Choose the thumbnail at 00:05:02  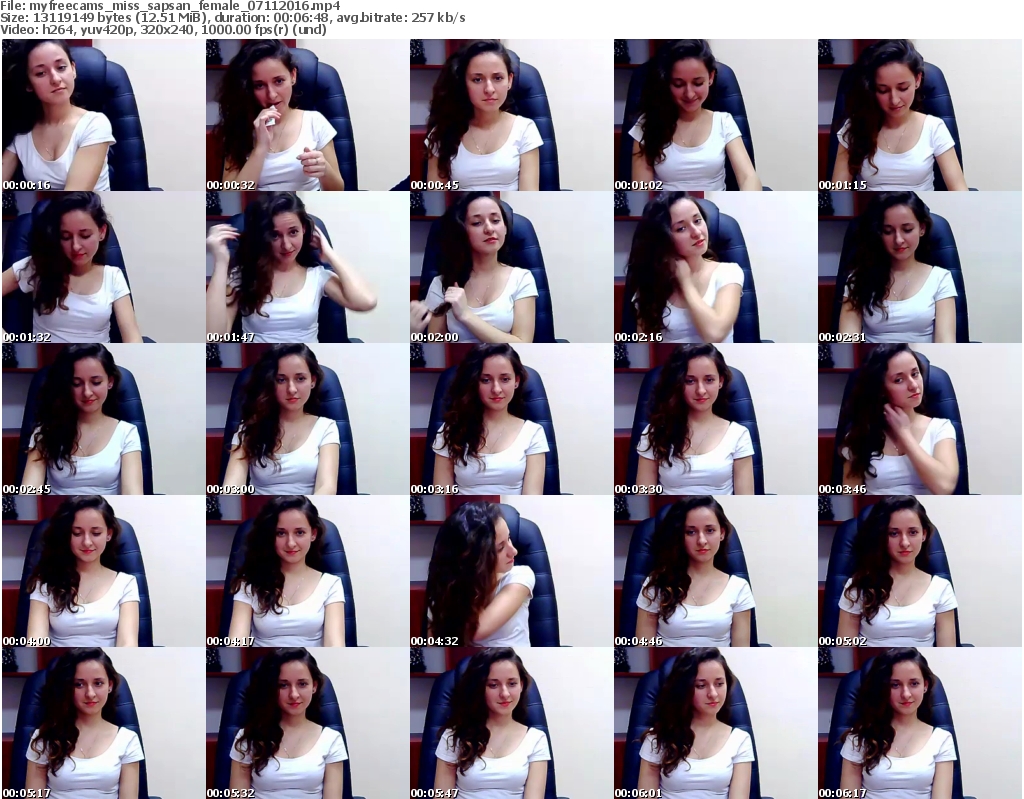[x=920, y=572]
